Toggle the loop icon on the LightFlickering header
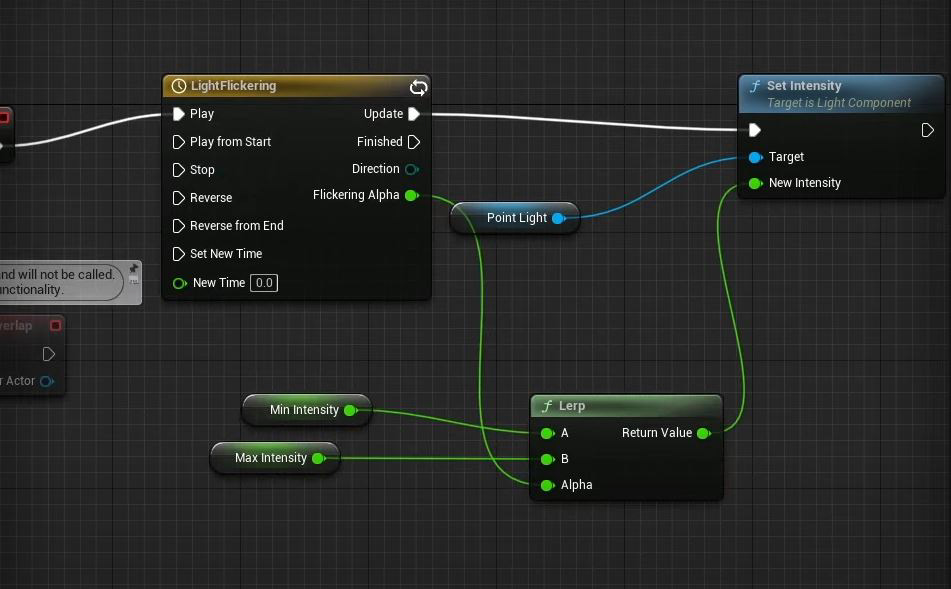The image size is (951, 589). (418, 88)
